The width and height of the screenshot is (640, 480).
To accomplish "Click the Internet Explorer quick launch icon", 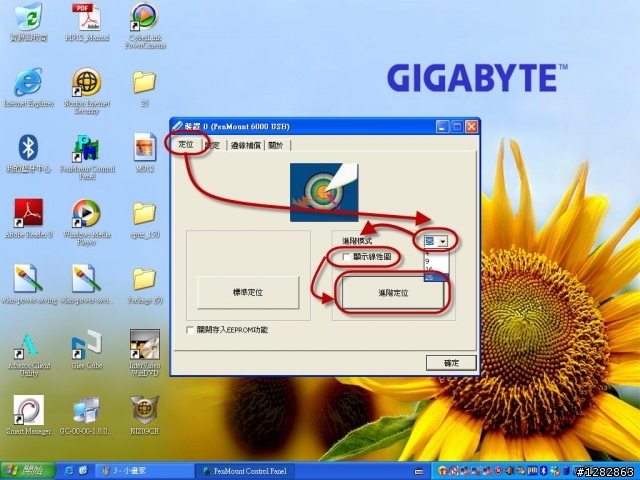I will [69, 471].
